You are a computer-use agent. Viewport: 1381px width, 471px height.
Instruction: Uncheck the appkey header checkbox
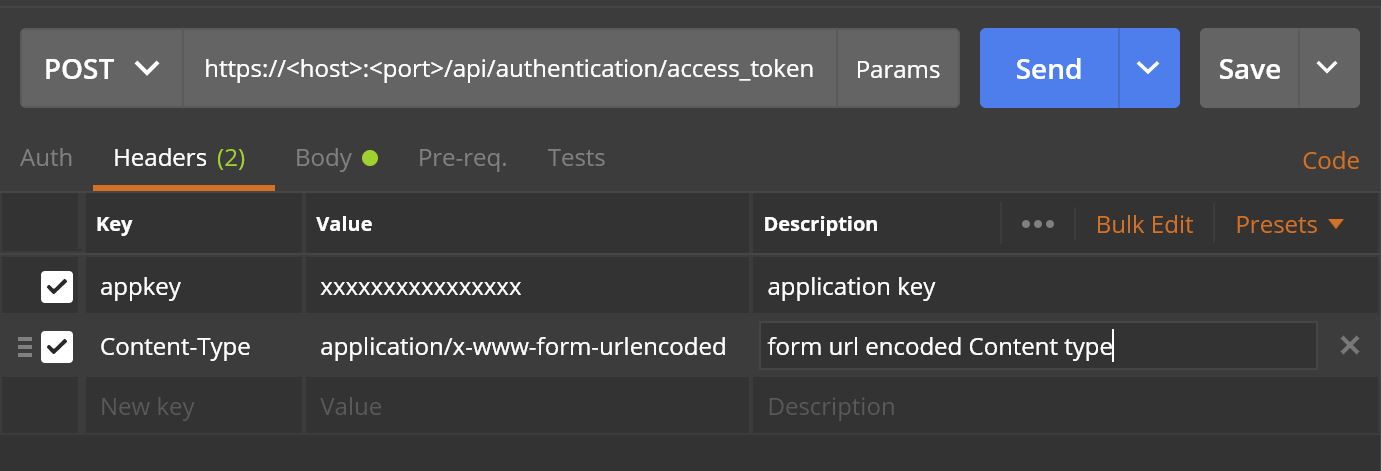57,288
